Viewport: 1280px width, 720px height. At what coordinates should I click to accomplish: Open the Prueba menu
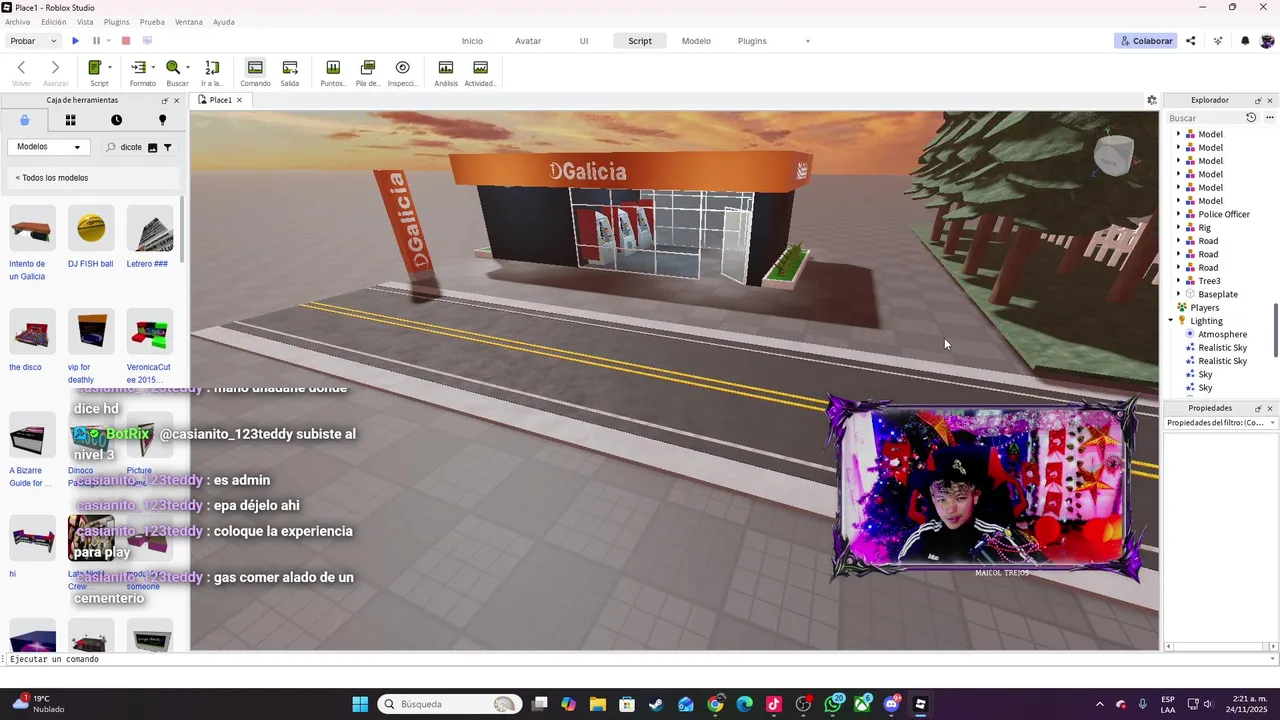[152, 22]
